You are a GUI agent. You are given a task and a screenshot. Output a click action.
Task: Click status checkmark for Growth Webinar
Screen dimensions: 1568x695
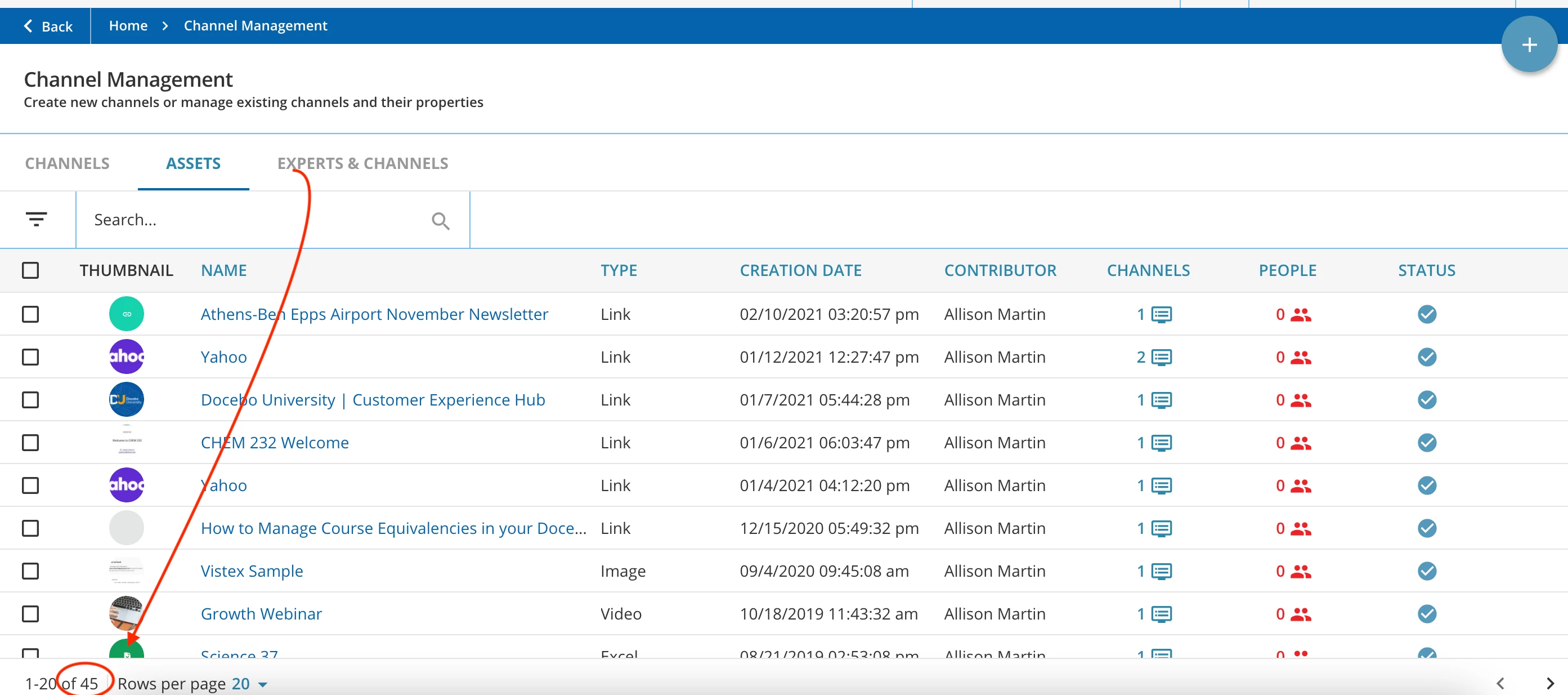pos(1426,613)
